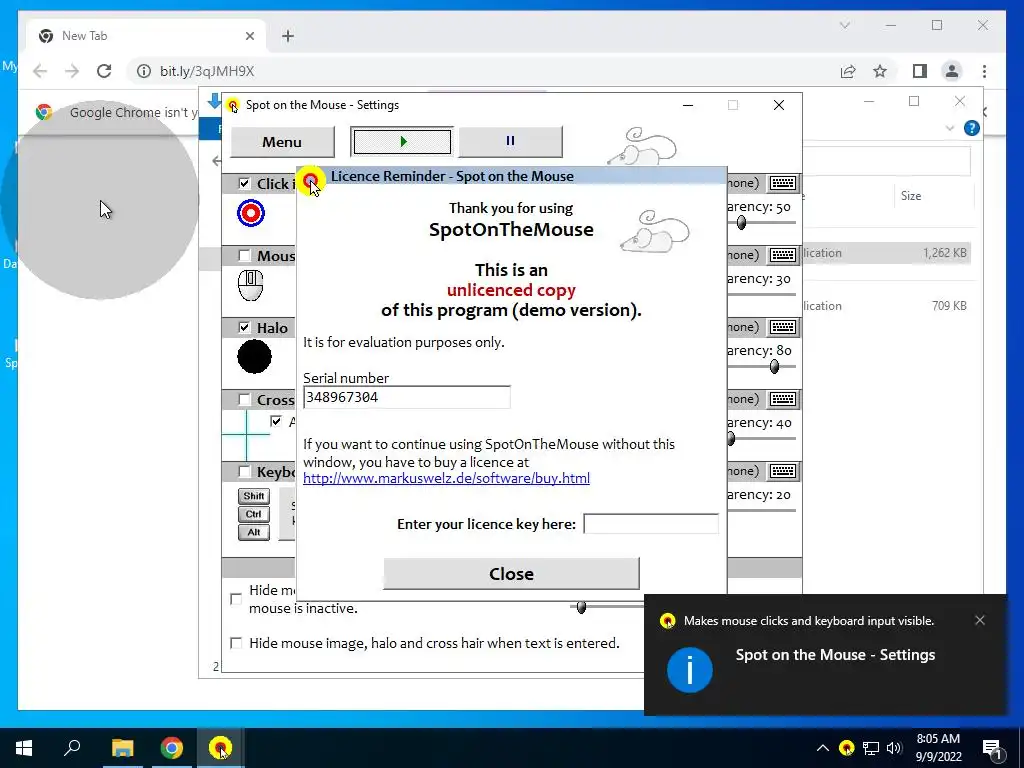This screenshot has width=1024, height=768.
Task: Click keyboard shortcut icon in Keyboard row
Action: coord(782,471)
